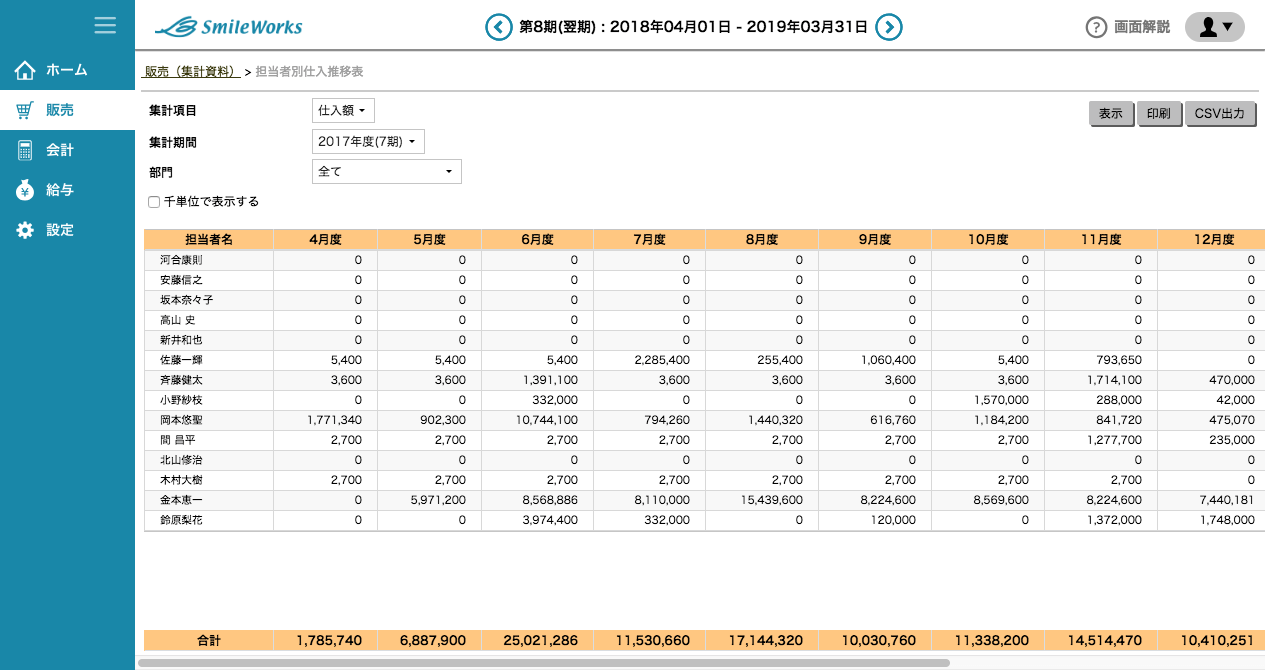This screenshot has height=670, width=1265.
Task: Open the 部門 全て dropdown
Action: 387,171
